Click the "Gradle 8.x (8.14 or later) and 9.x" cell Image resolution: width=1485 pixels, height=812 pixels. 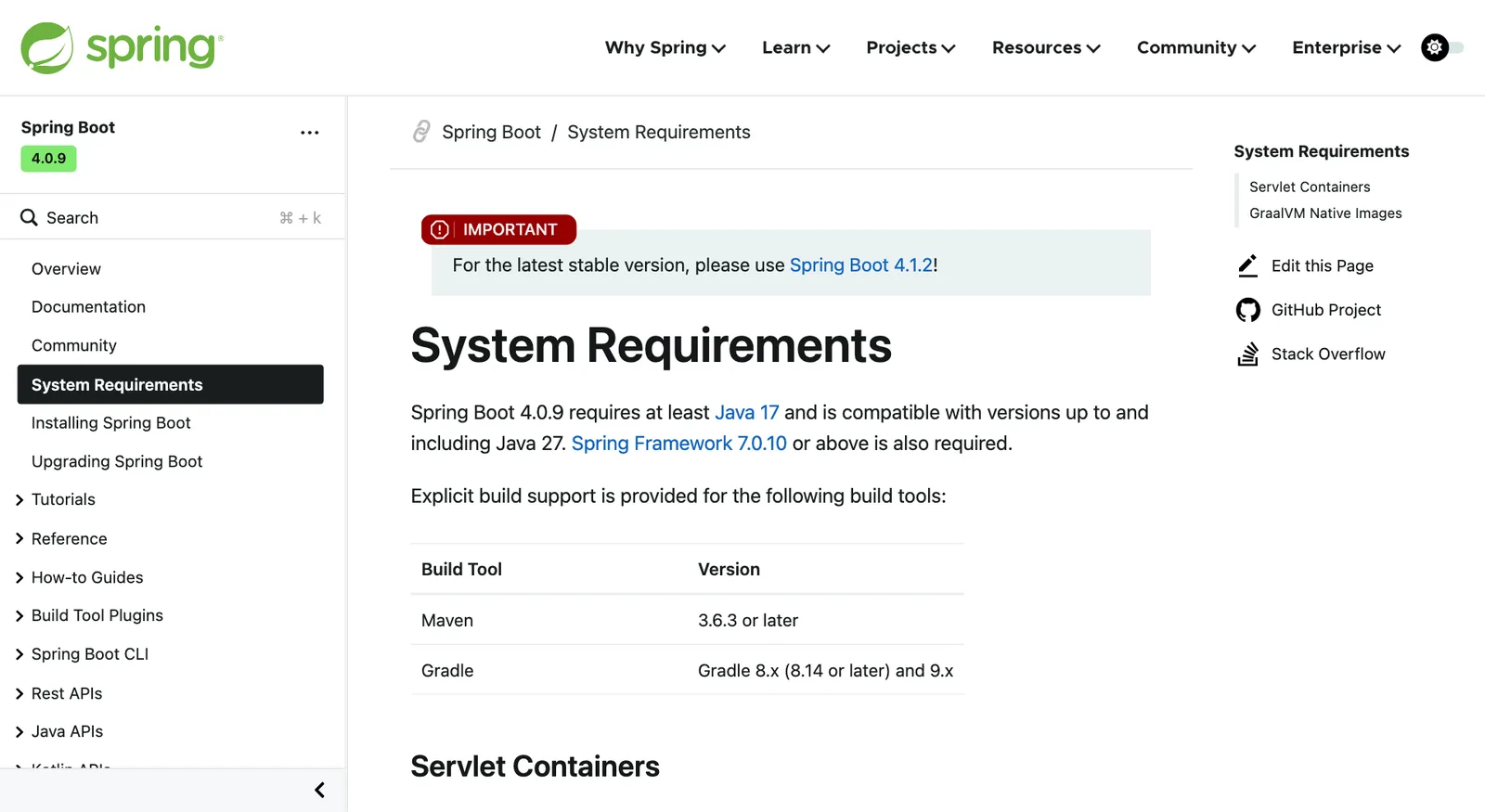click(x=826, y=670)
